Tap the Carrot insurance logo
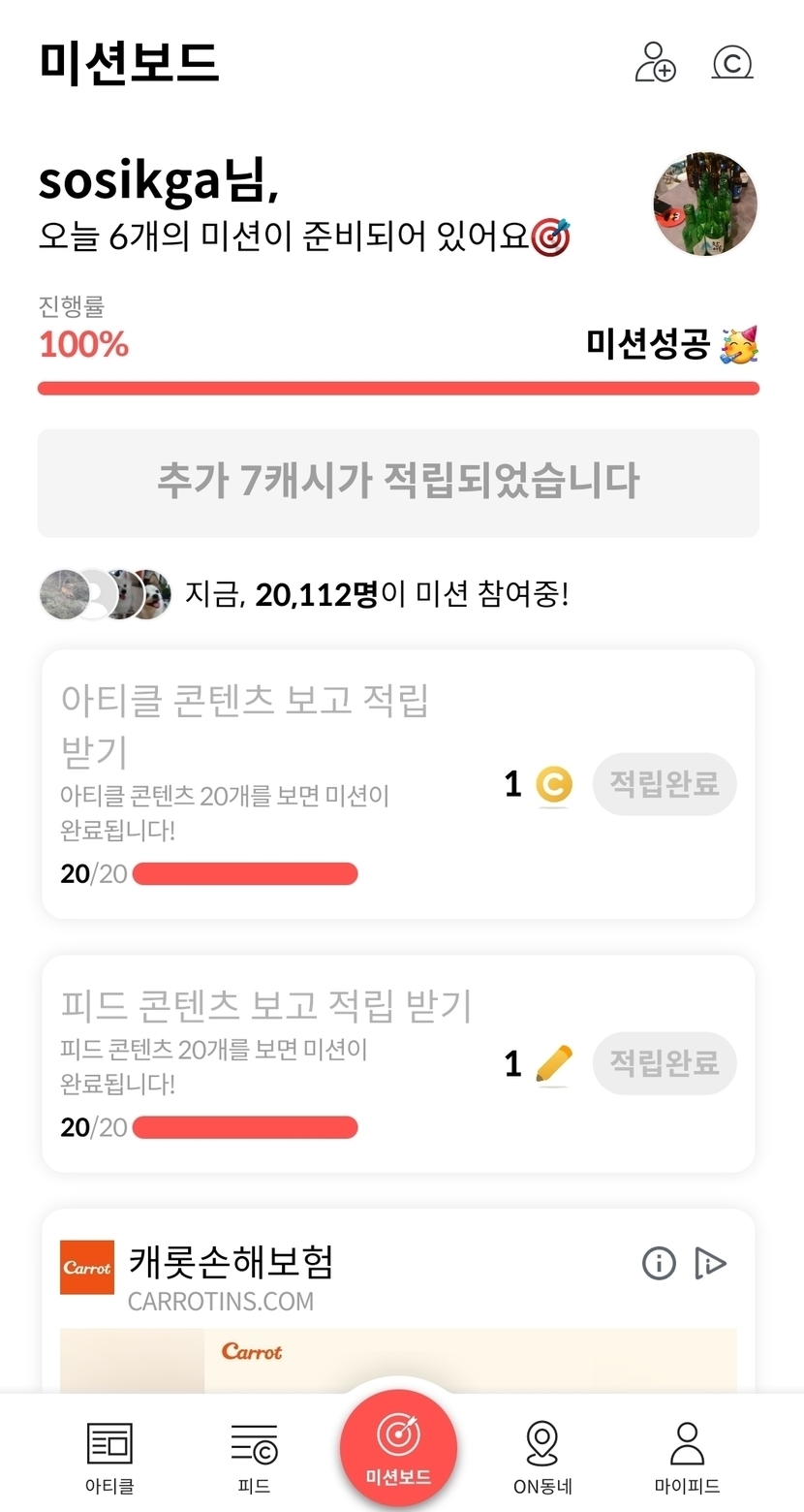This screenshot has width=804, height=1512. 87,1267
